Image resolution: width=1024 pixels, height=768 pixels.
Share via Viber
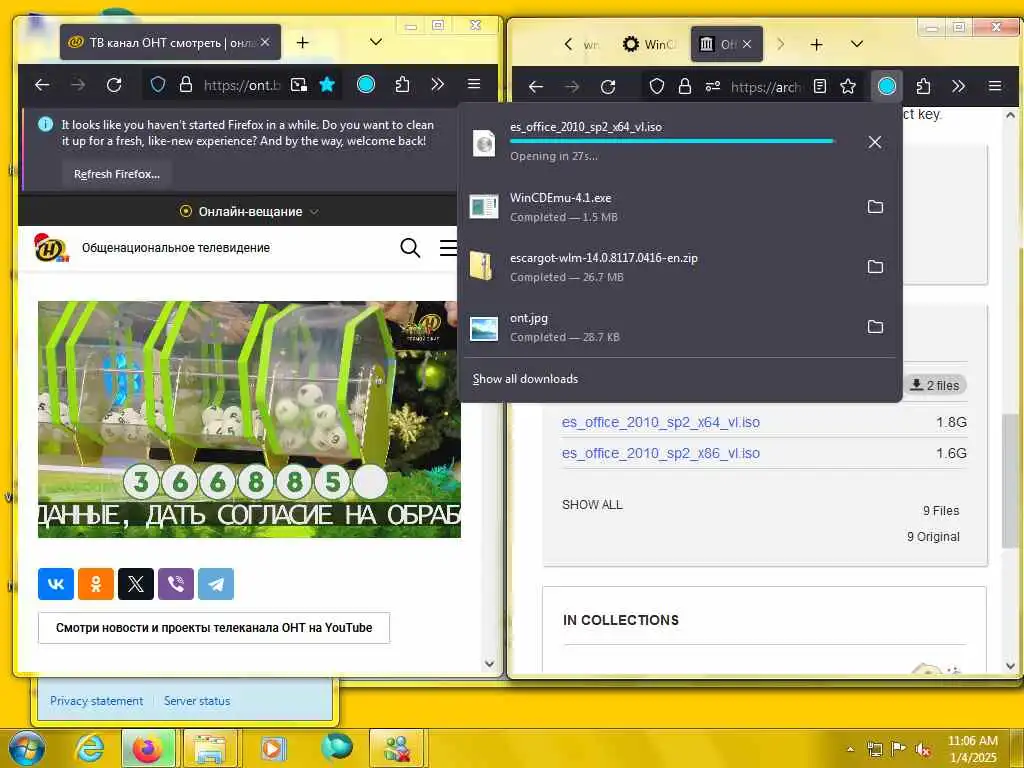pyautogui.click(x=176, y=584)
